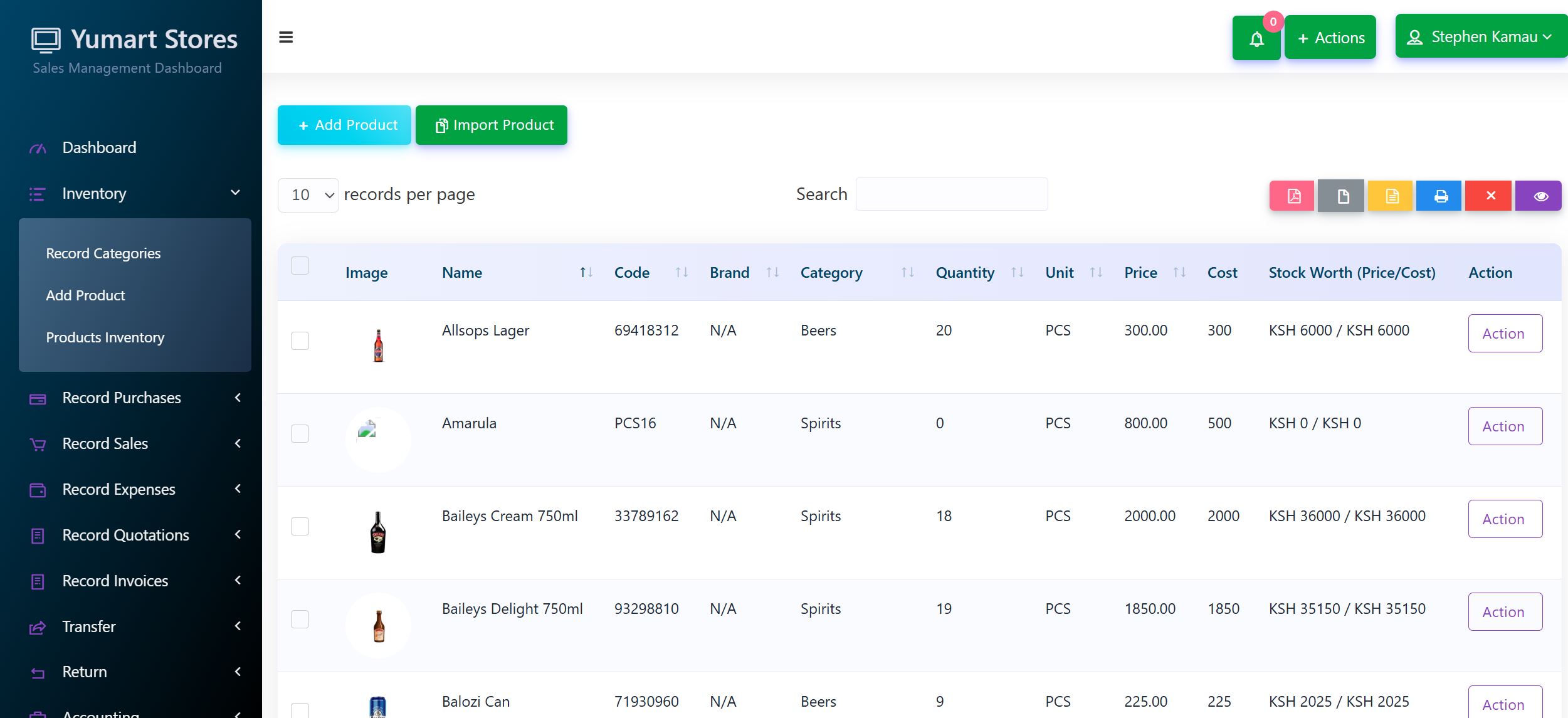Click the Record Sales cart icon
This screenshot has height=718, width=1568.
(38, 445)
